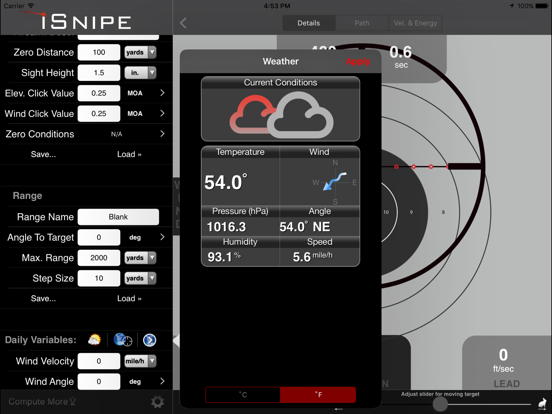Edit the Wind Click Value field
The height and width of the screenshot is (414, 552).
coord(99,114)
